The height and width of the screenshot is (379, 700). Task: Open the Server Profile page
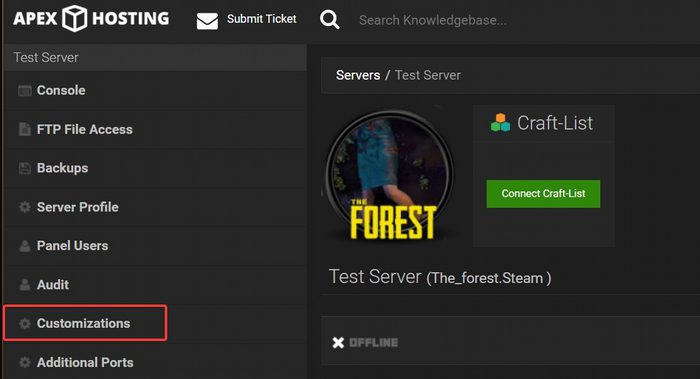pos(78,207)
